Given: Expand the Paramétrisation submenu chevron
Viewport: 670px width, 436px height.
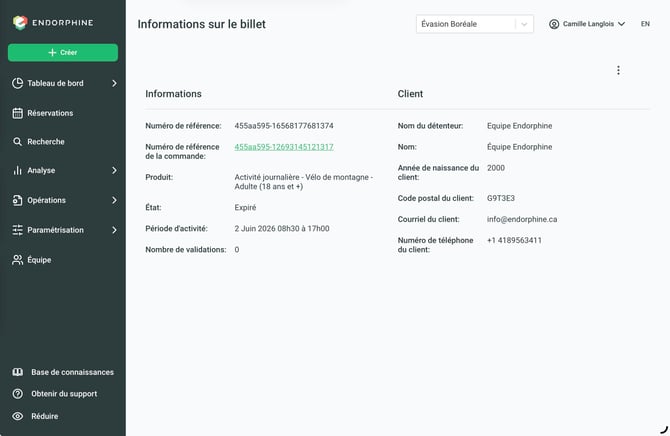Looking at the screenshot, I should click(114, 230).
